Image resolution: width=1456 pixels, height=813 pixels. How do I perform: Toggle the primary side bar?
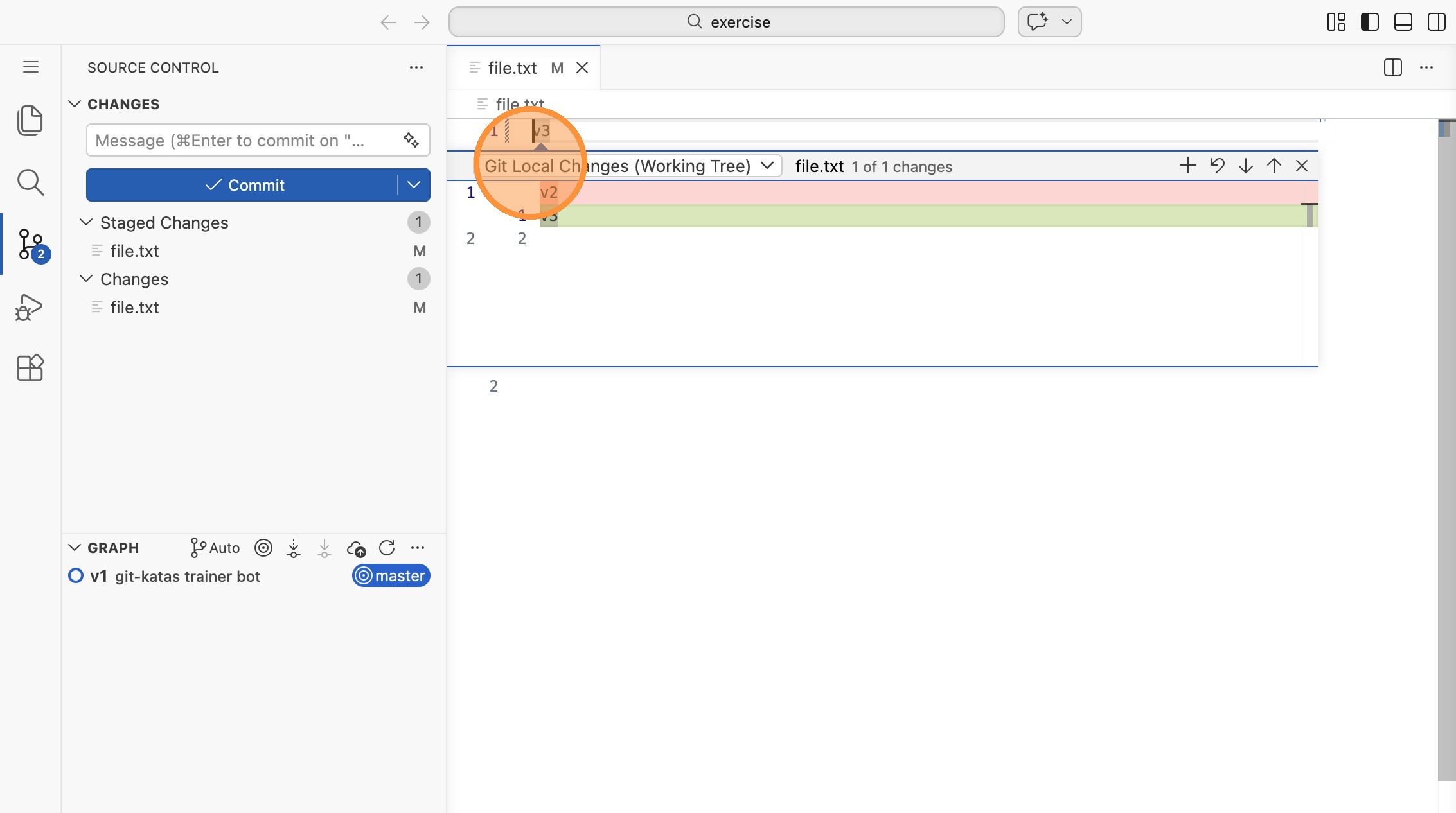click(x=1369, y=22)
